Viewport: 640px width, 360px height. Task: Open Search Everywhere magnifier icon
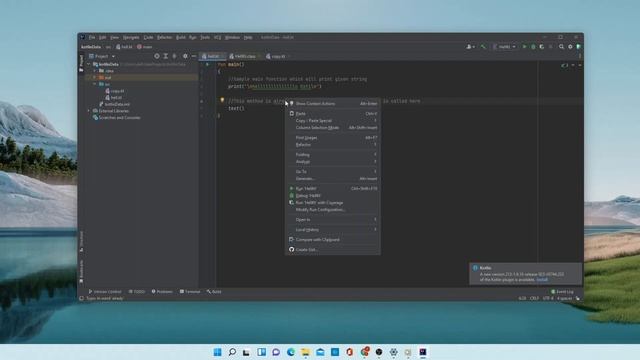coord(561,47)
